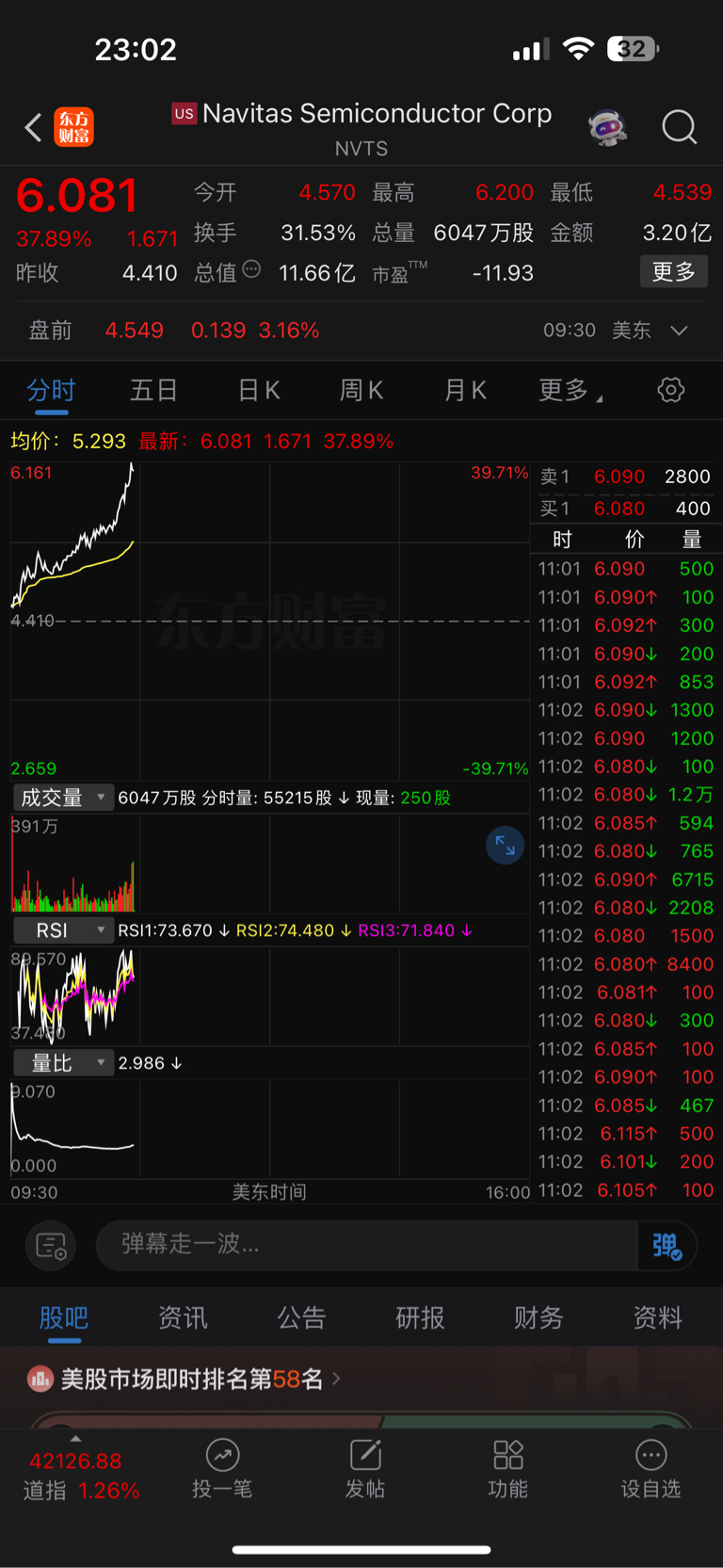The width and height of the screenshot is (723, 1568).
Task: Tap the RSI indicator chart panel
Action: (269, 995)
